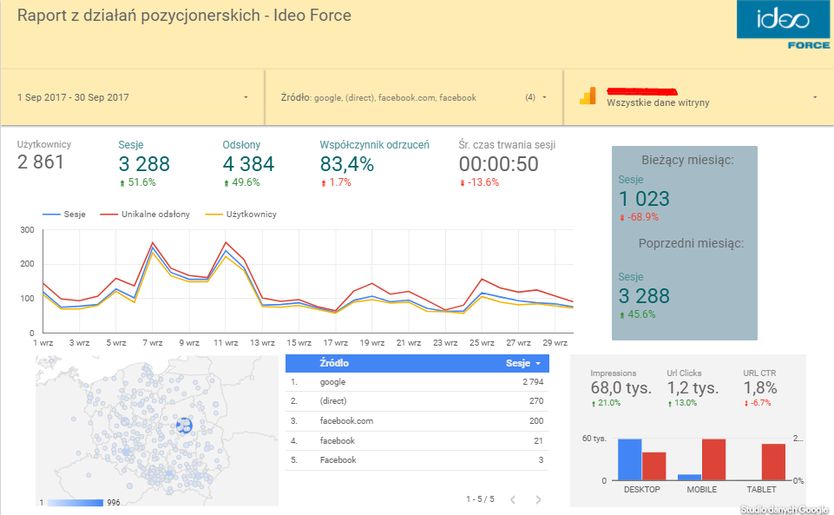The image size is (834, 515).
Task: Select the (direct) row in source table
Action: 417,401
